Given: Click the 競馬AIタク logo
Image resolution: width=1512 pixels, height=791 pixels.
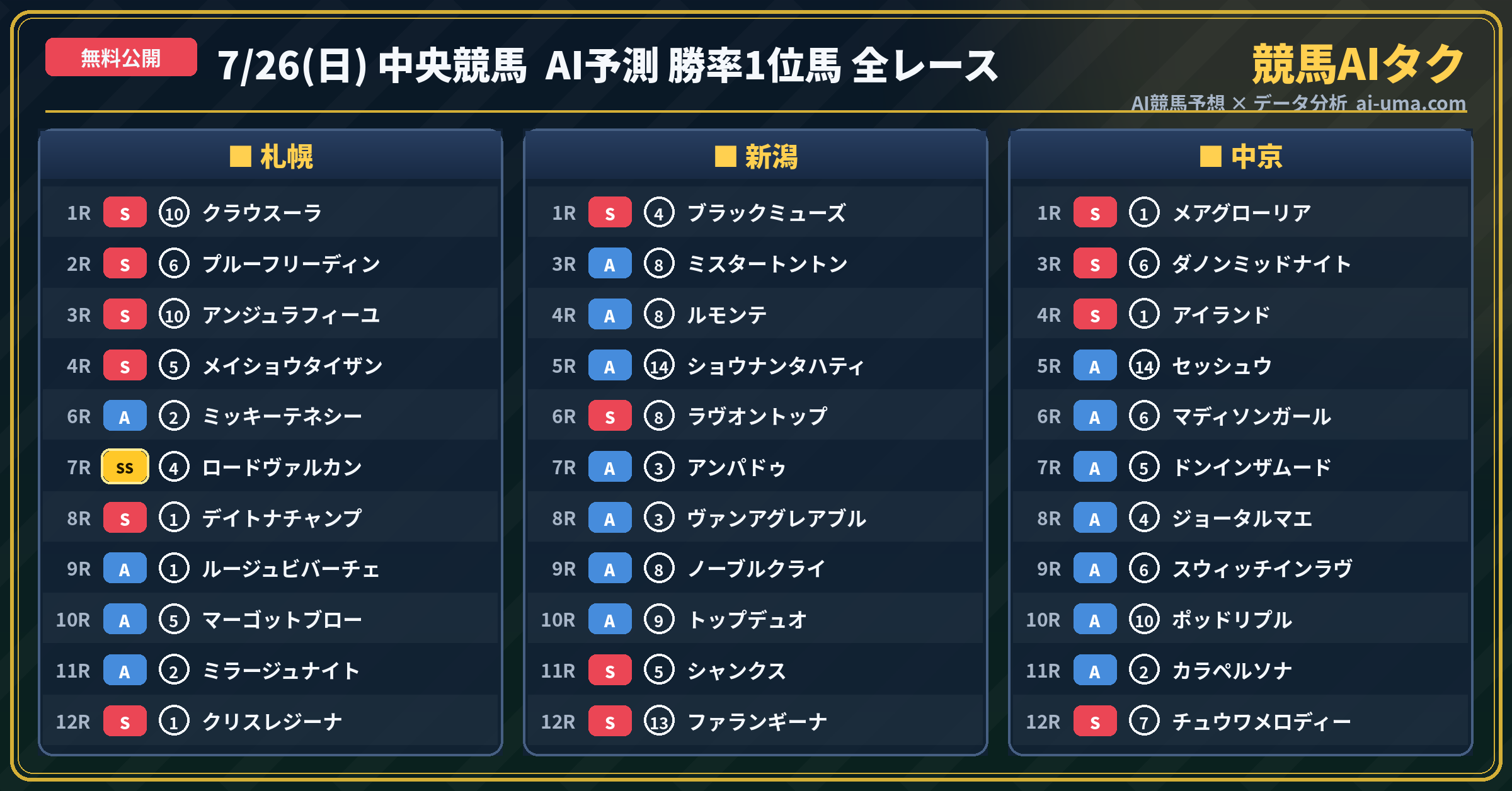Looking at the screenshot, I should tap(1358, 64).
